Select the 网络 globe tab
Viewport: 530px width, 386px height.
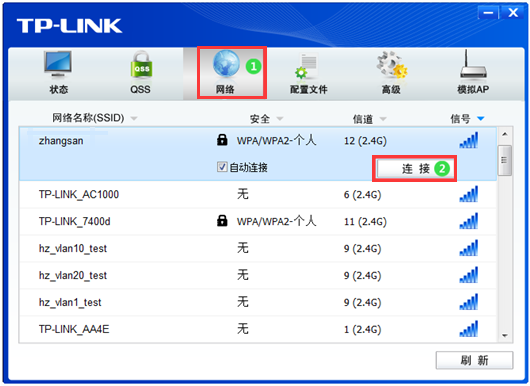click(x=225, y=72)
